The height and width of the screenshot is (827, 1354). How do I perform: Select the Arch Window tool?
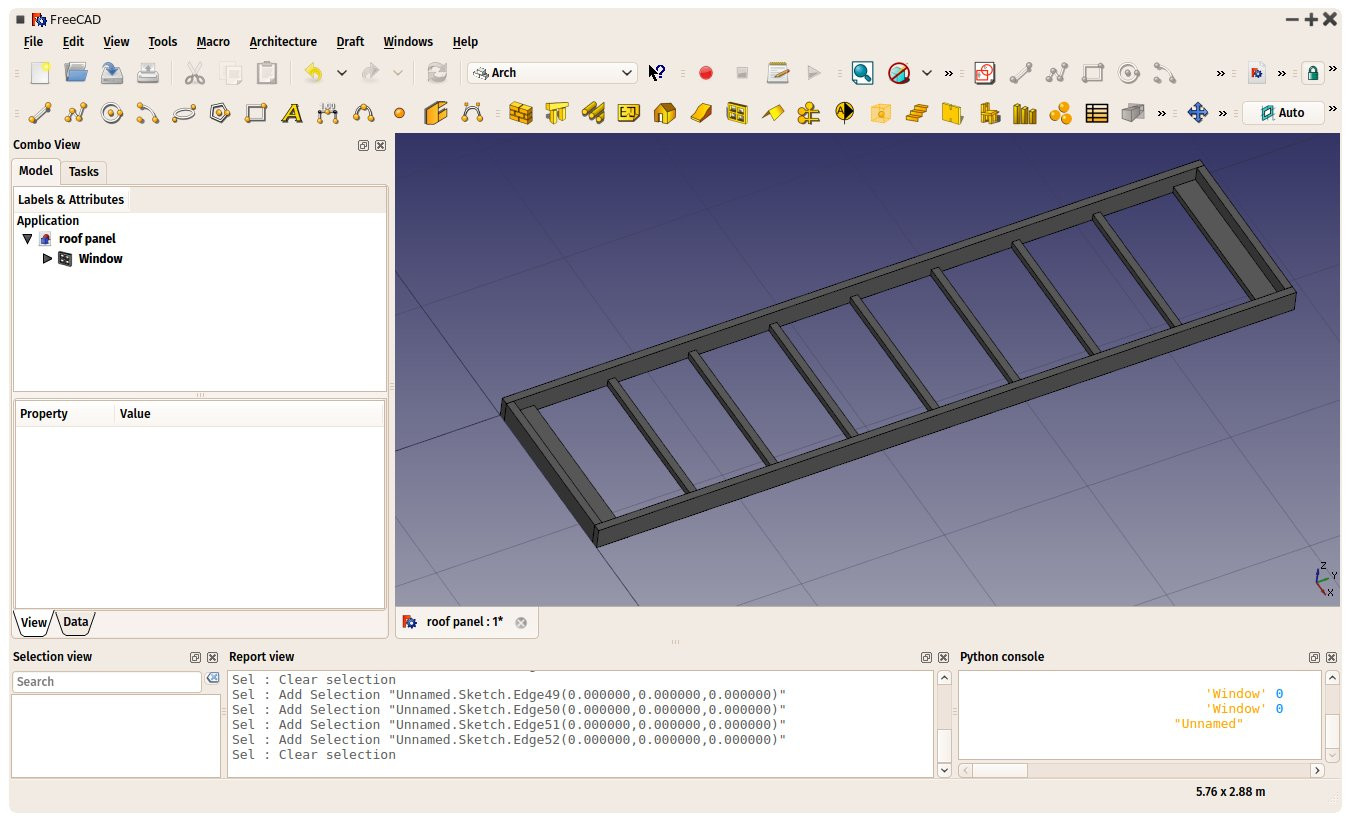[x=737, y=113]
